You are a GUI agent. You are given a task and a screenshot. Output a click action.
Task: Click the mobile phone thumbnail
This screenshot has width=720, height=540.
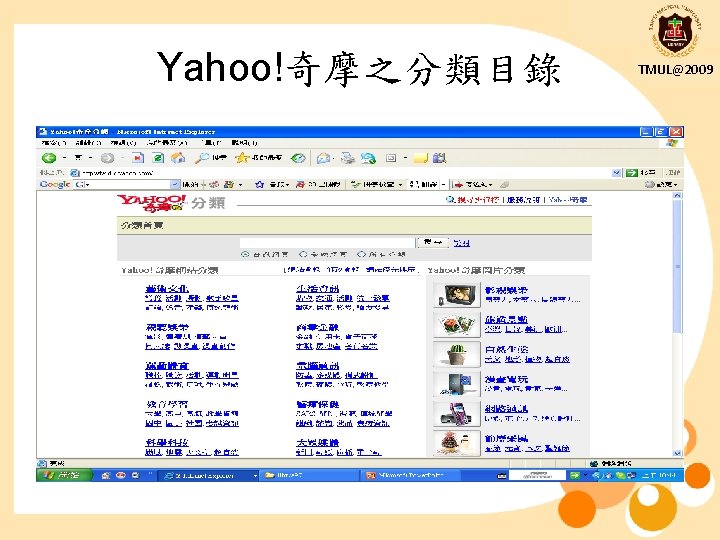pyautogui.click(x=457, y=413)
